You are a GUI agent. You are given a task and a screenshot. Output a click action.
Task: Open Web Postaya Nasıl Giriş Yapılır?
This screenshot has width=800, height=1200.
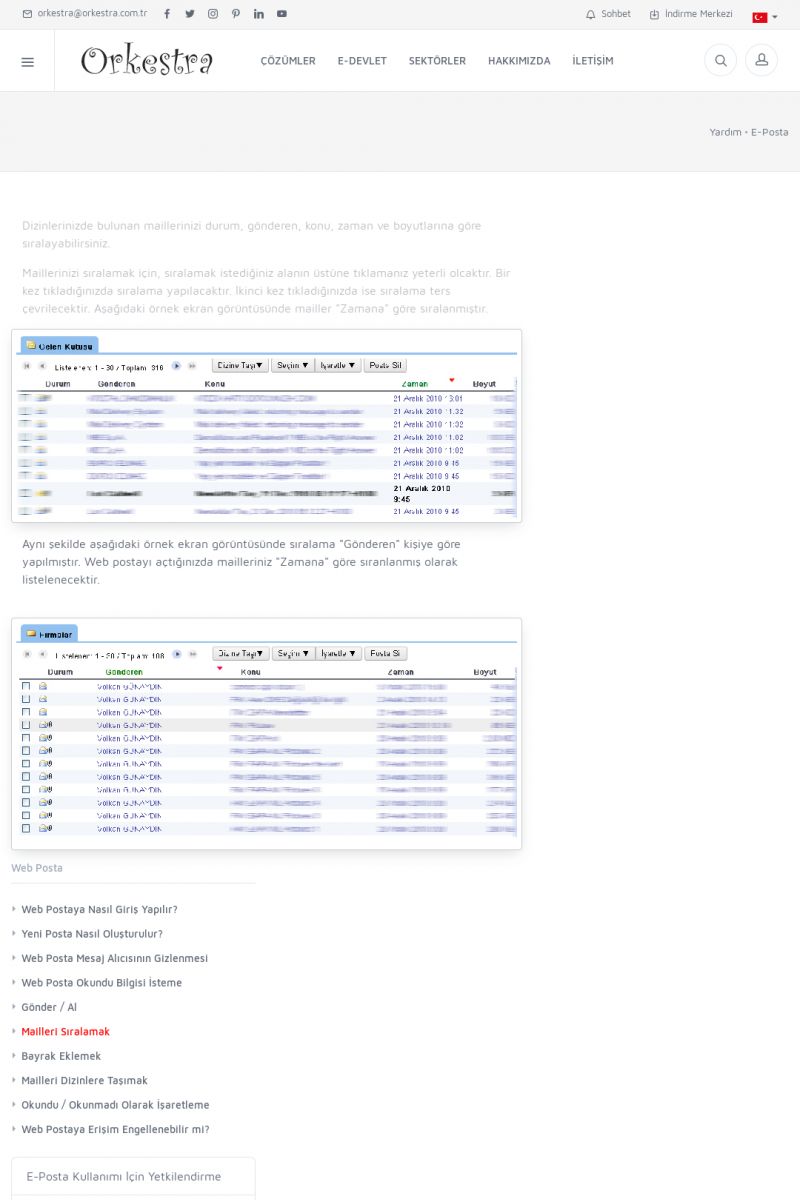(99, 909)
